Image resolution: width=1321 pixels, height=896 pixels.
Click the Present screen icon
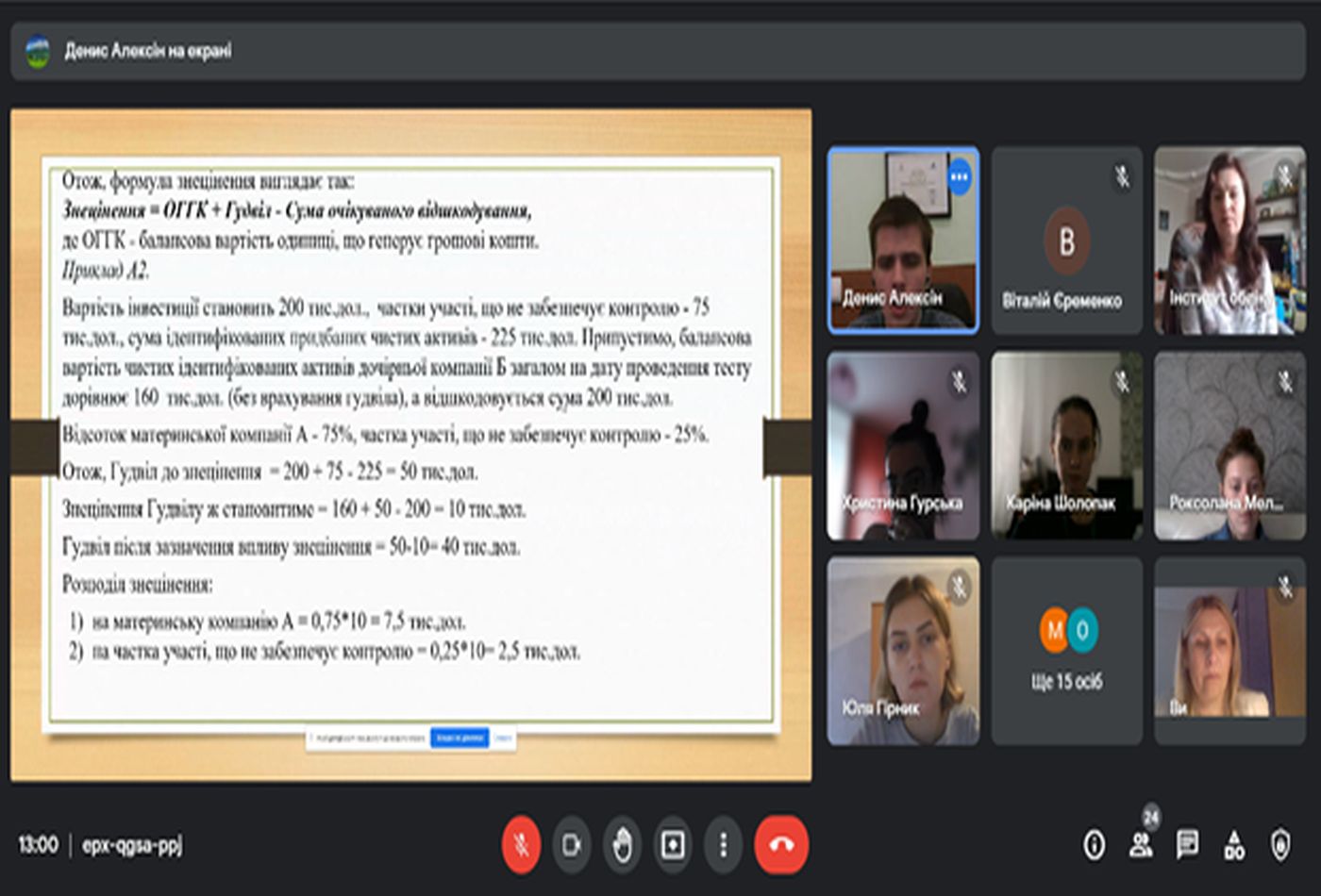tap(673, 844)
